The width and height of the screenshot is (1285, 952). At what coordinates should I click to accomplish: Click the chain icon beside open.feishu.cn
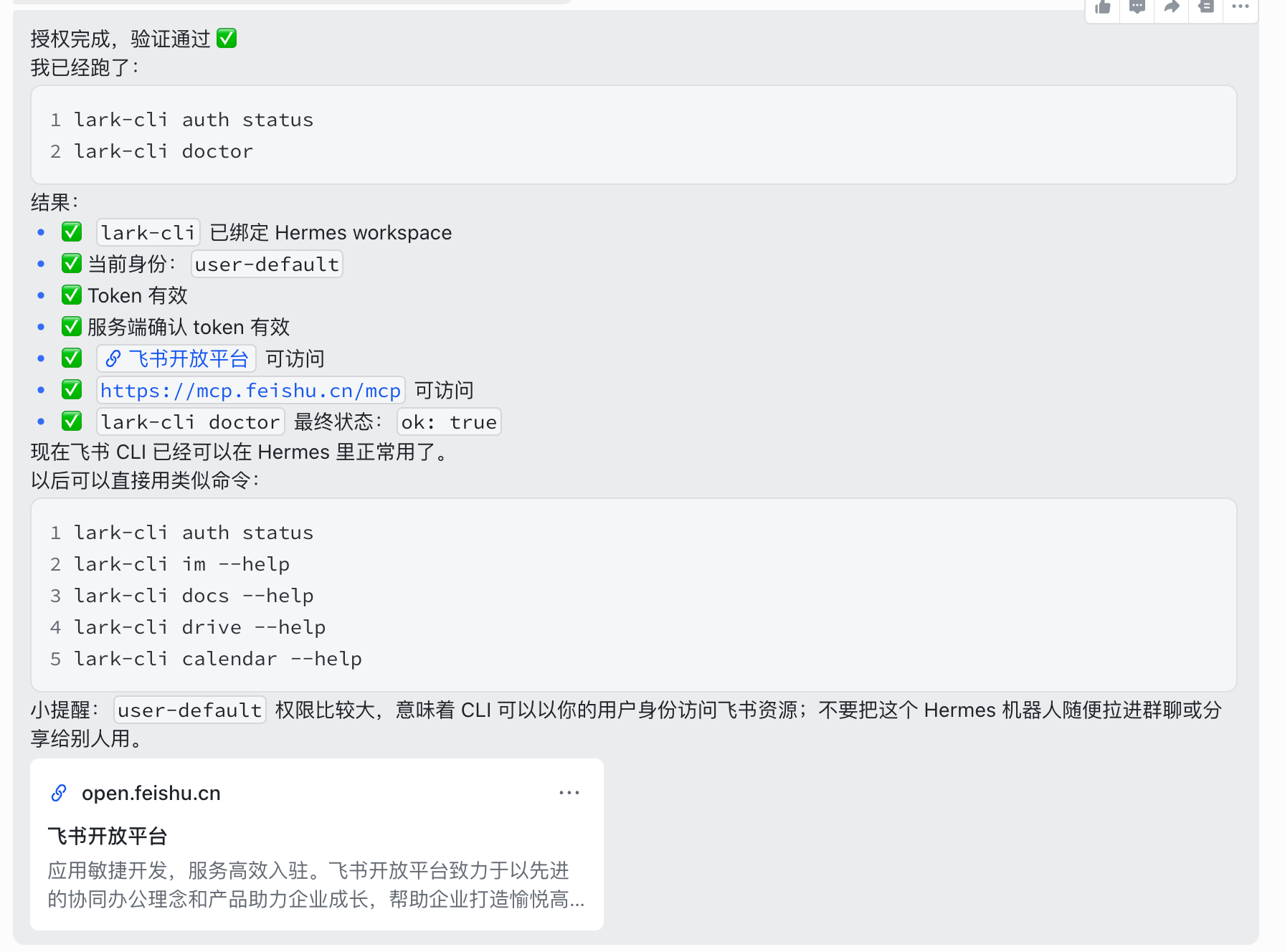(x=59, y=793)
